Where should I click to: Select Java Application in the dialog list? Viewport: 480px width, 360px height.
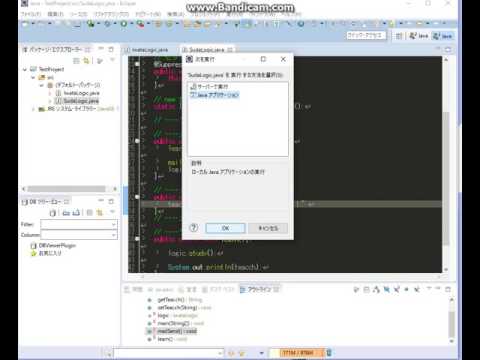[x=214, y=95]
